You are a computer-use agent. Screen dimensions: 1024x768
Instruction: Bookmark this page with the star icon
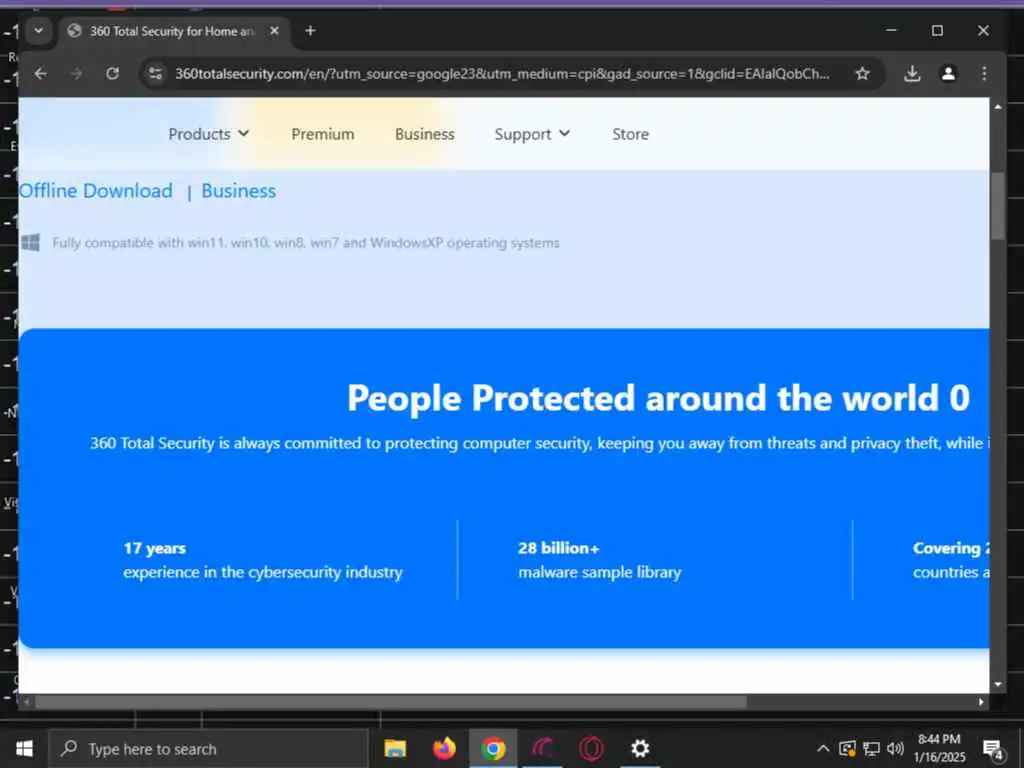point(862,74)
